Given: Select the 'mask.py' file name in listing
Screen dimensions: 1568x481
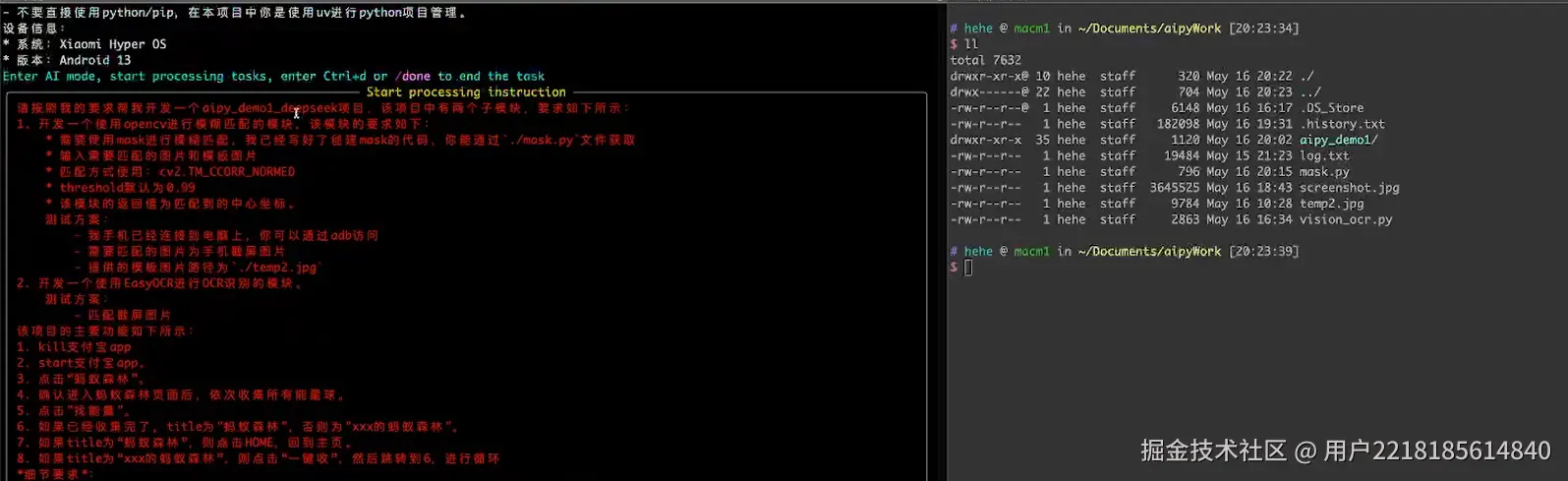Looking at the screenshot, I should 1324,171.
